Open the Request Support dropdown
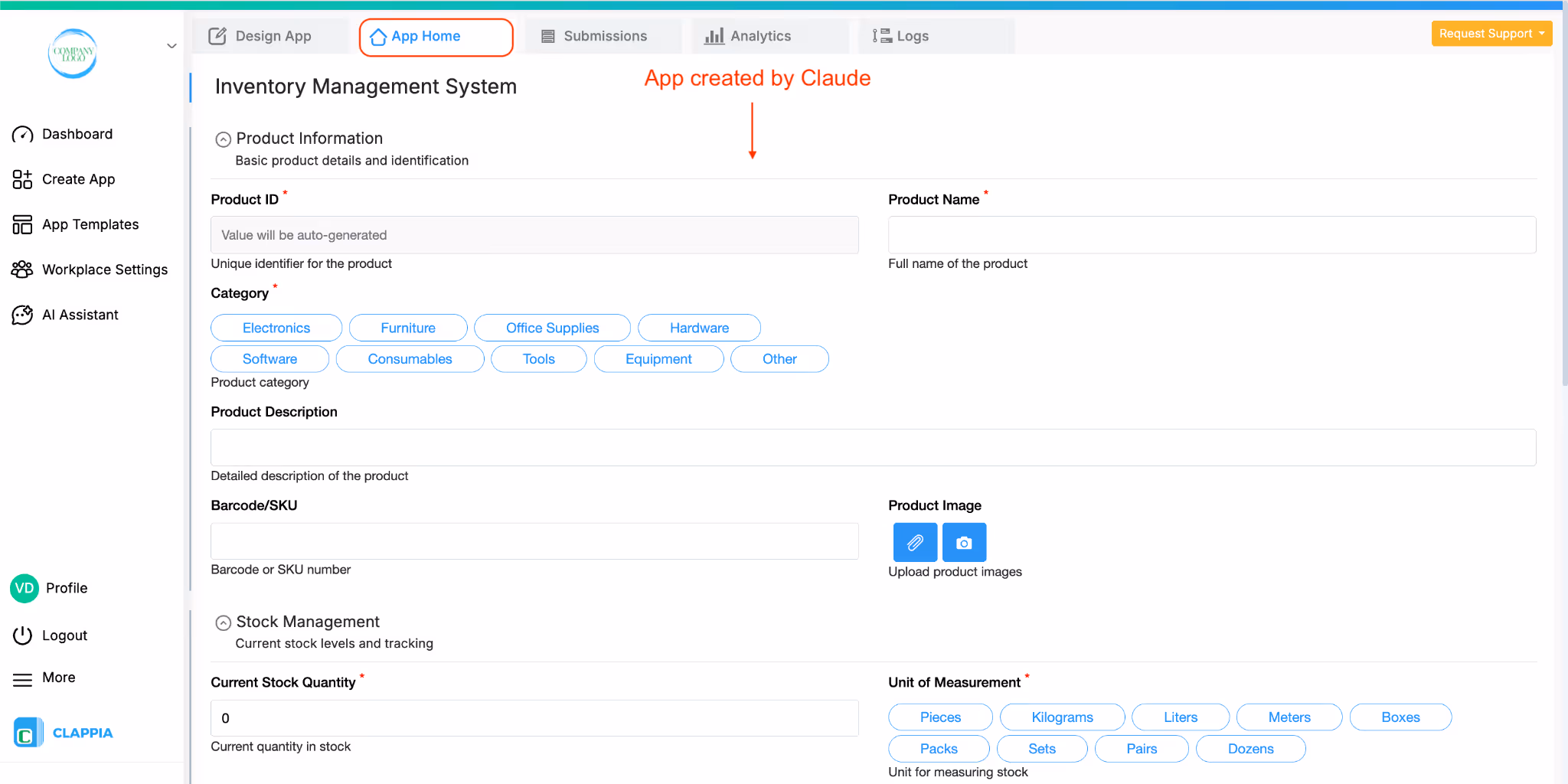The image size is (1568, 784). click(x=1491, y=33)
